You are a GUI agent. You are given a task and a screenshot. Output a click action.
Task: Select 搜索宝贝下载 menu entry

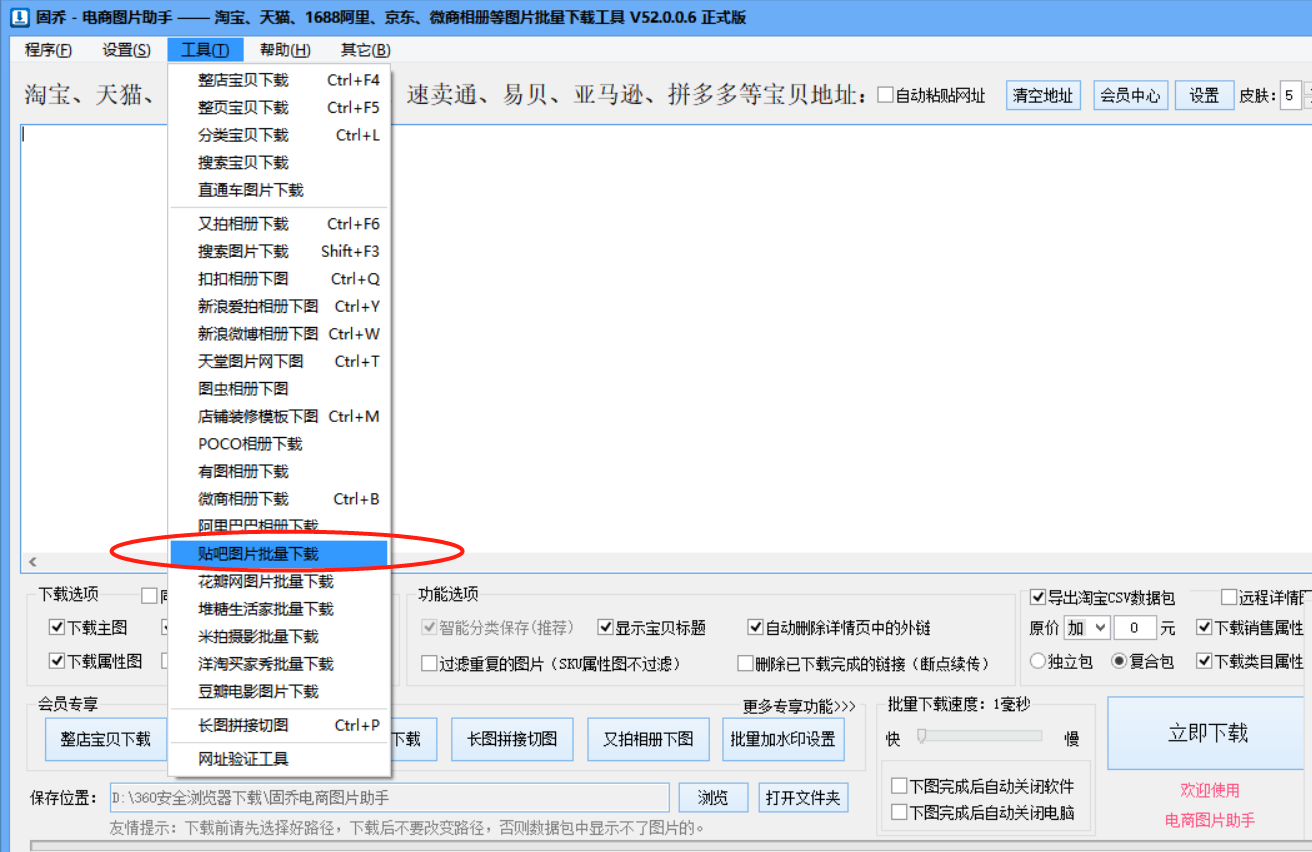click(279, 162)
